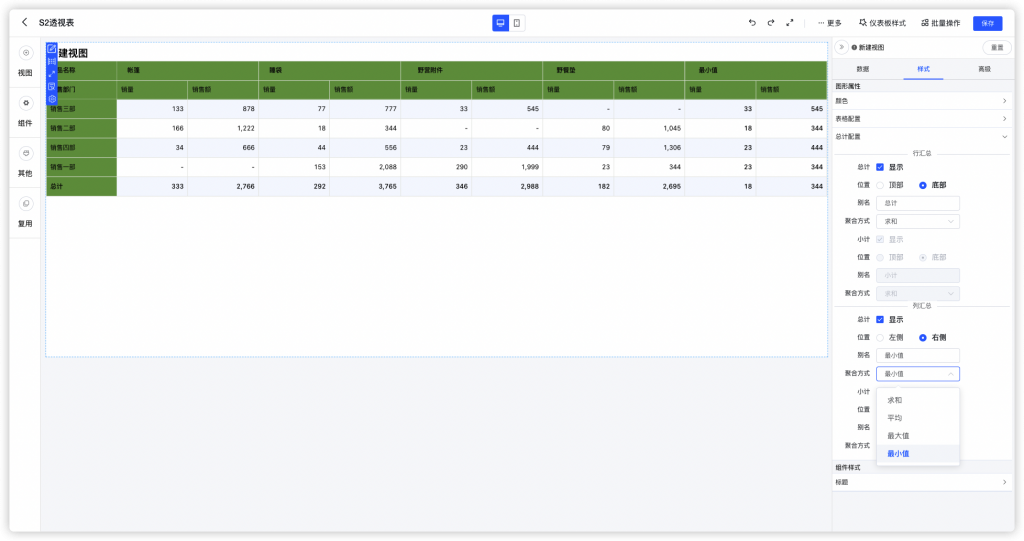Expand the 颜色 section
Viewport: 1024px width, 541px height.
922,101
